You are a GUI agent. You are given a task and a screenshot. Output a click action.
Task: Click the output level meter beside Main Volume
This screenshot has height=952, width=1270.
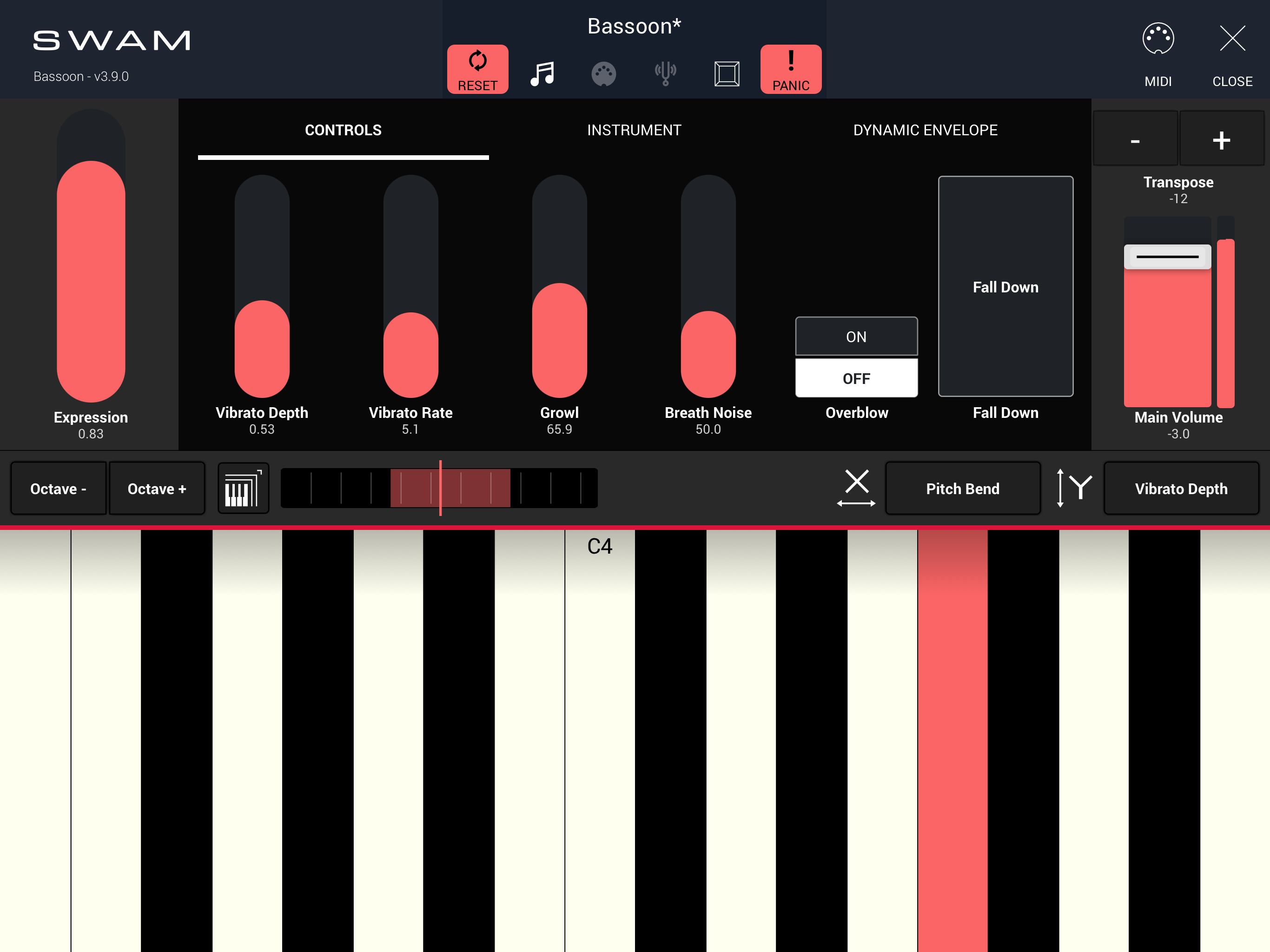tap(1226, 312)
